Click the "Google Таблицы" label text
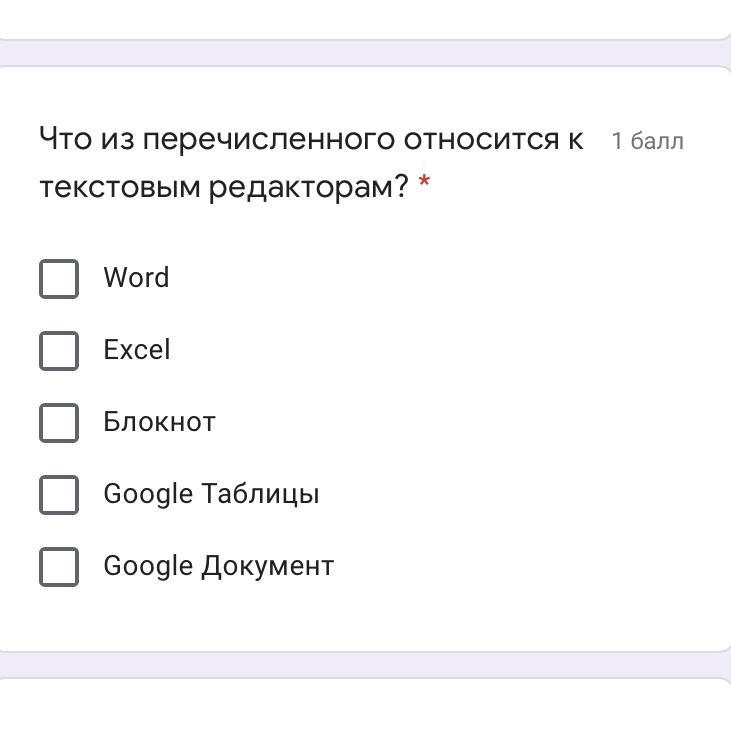 click(211, 494)
